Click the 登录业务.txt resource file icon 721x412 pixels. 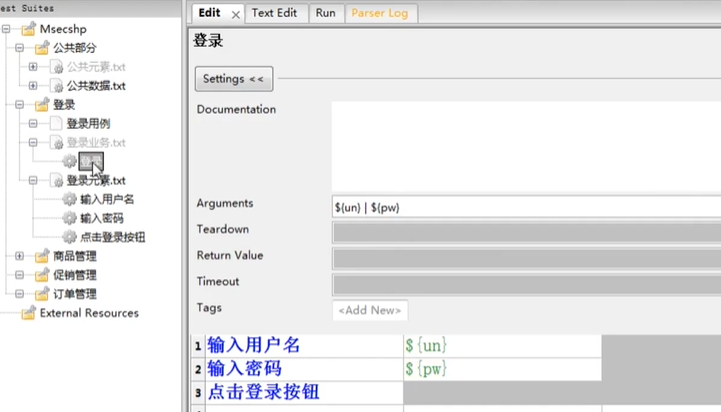[56, 143]
